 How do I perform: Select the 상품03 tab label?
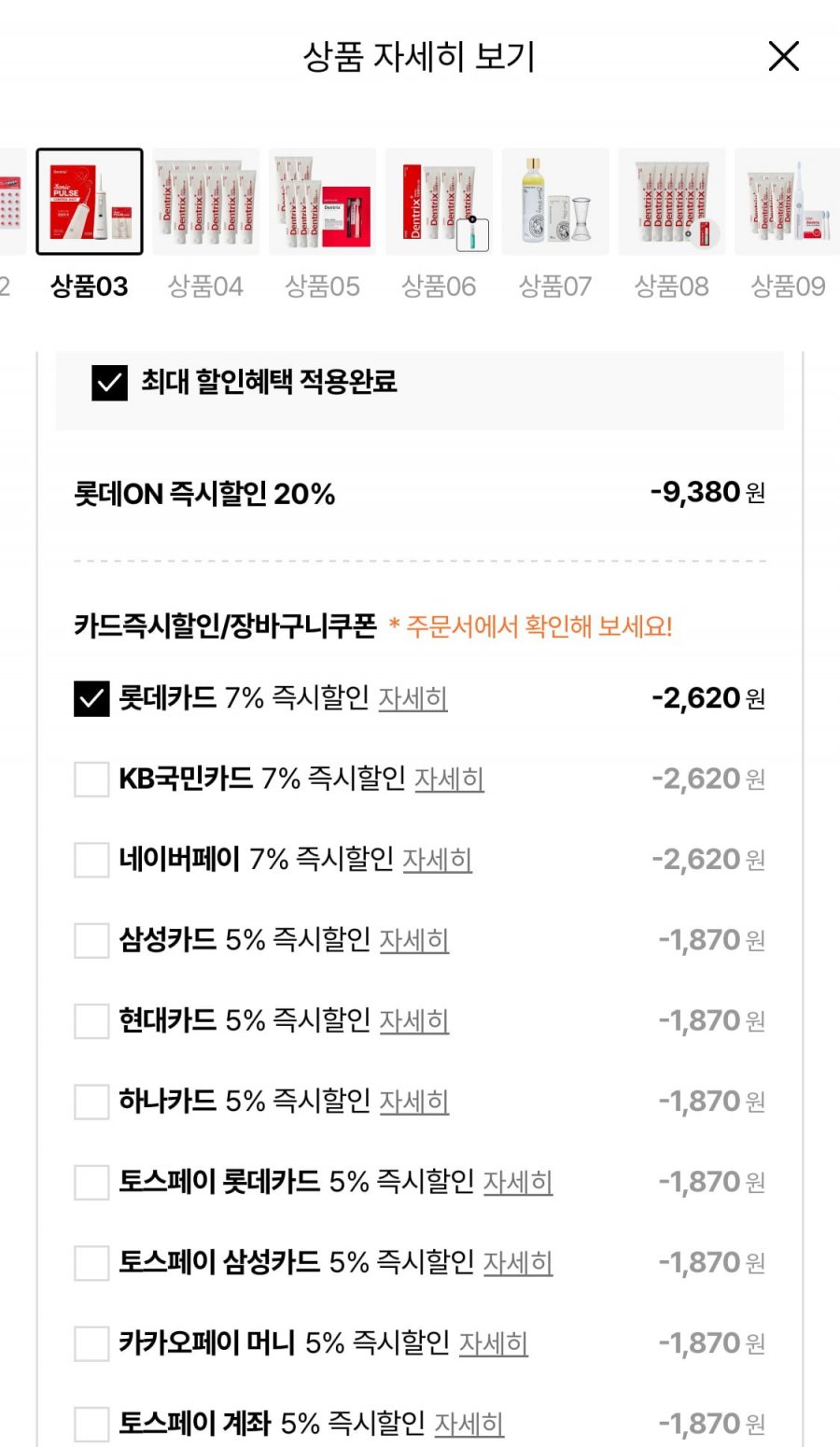90,286
